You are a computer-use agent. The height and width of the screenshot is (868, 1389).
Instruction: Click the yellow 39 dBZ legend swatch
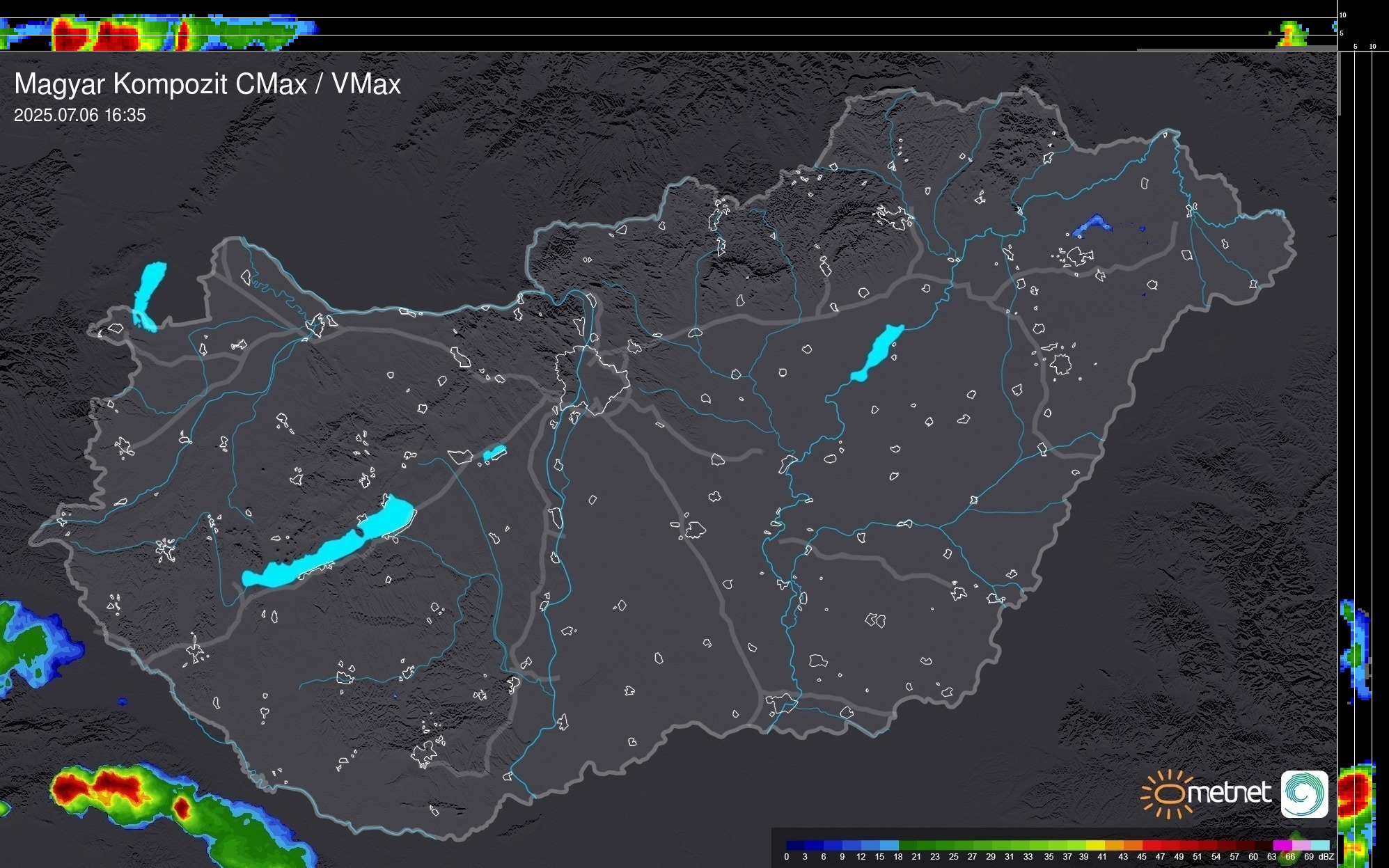tap(1094, 845)
